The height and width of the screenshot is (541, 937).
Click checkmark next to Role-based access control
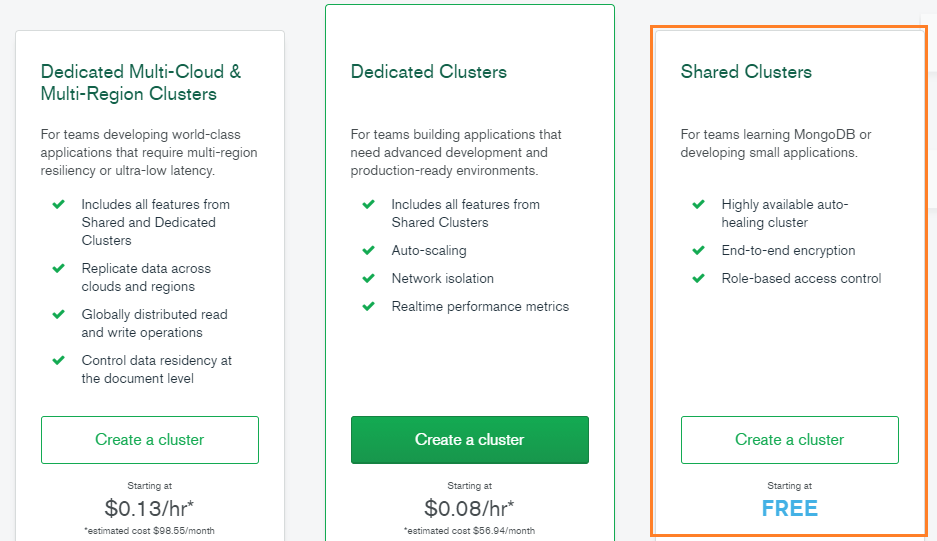click(698, 278)
